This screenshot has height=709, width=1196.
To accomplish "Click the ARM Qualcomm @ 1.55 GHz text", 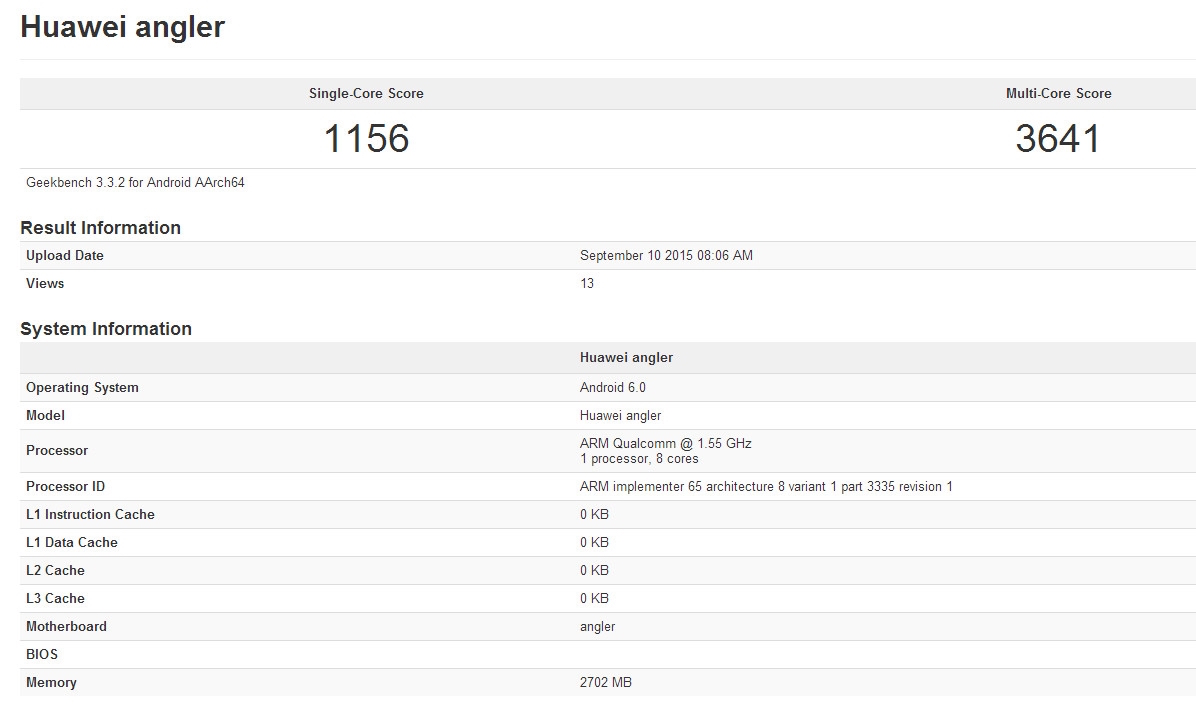I will pyautogui.click(x=665, y=443).
